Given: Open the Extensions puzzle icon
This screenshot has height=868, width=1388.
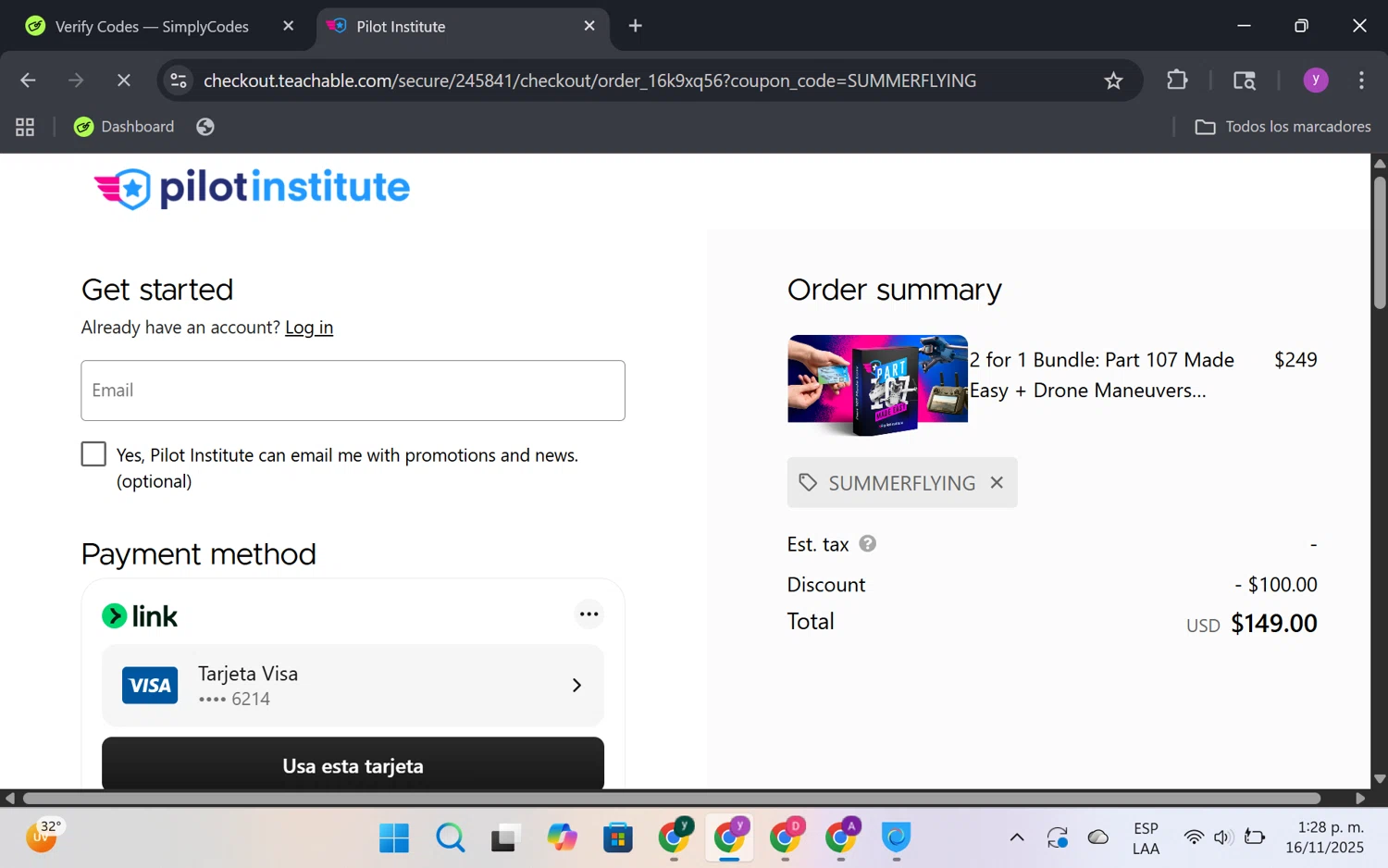Looking at the screenshot, I should click(1177, 81).
